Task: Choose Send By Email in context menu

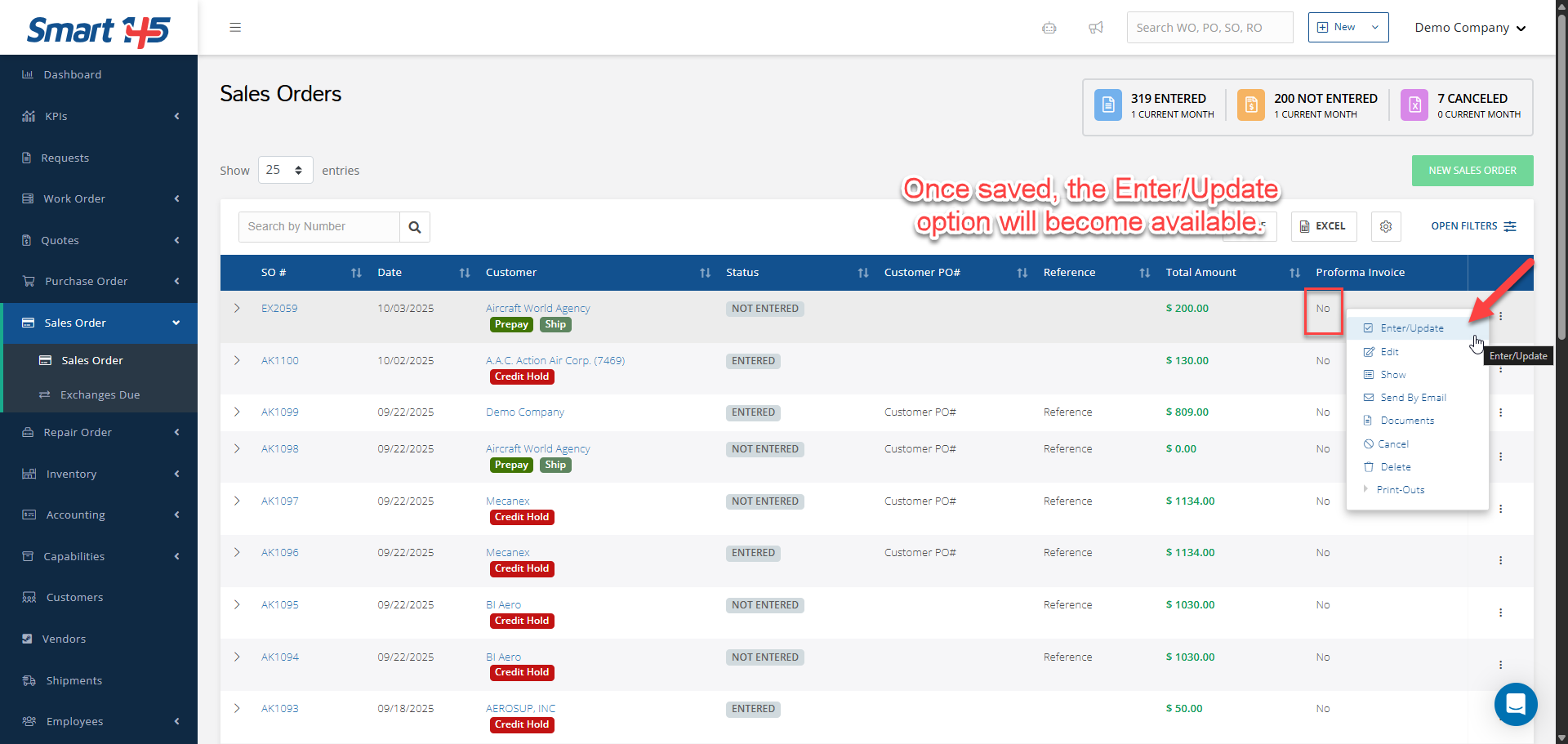Action: [x=1413, y=398]
